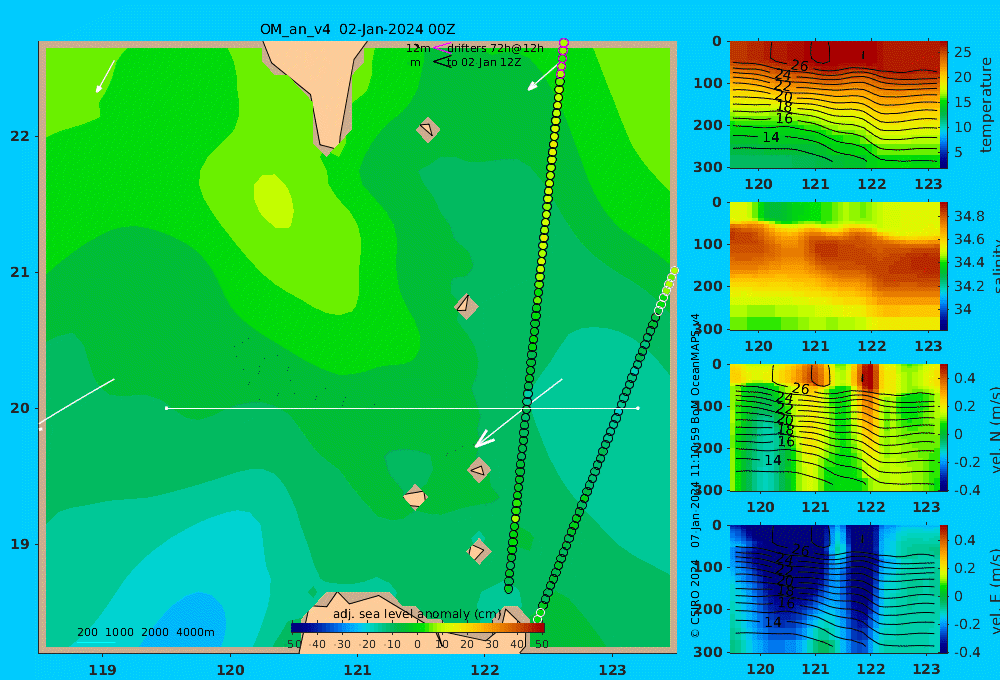Click the map title OM_an_v4 02-Jan-2024 00Z

[x=357, y=29]
